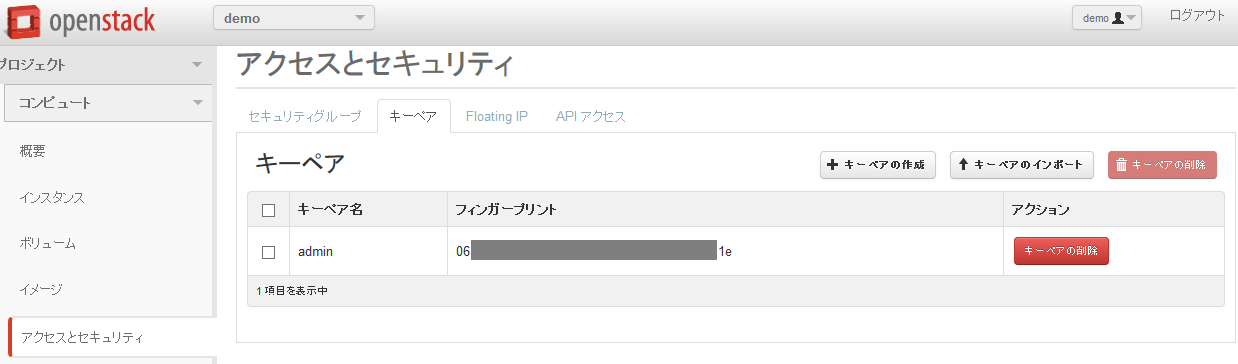Open the API アクセス tab
The width and height of the screenshot is (1238, 364).
click(591, 116)
